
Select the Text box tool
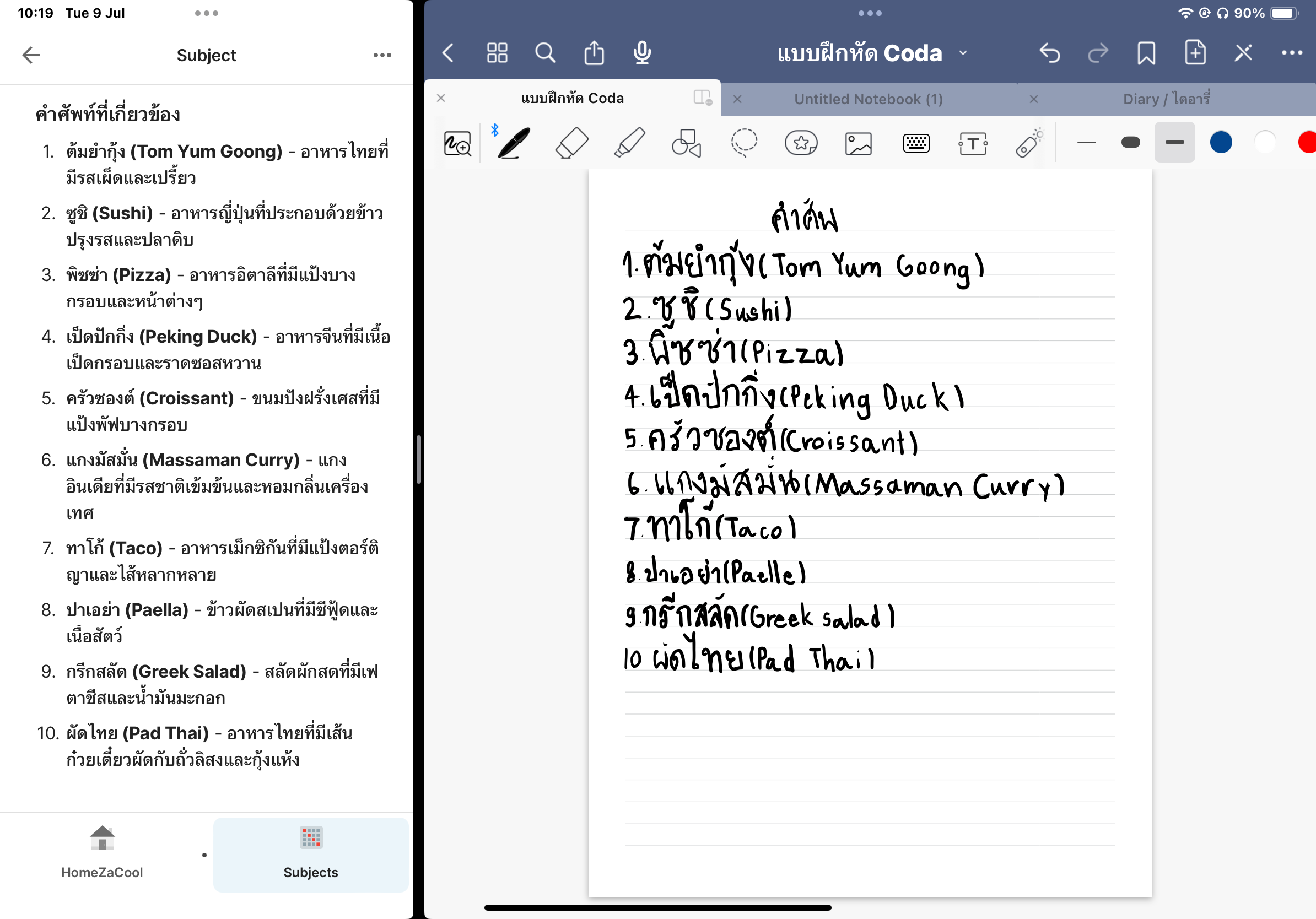[973, 143]
